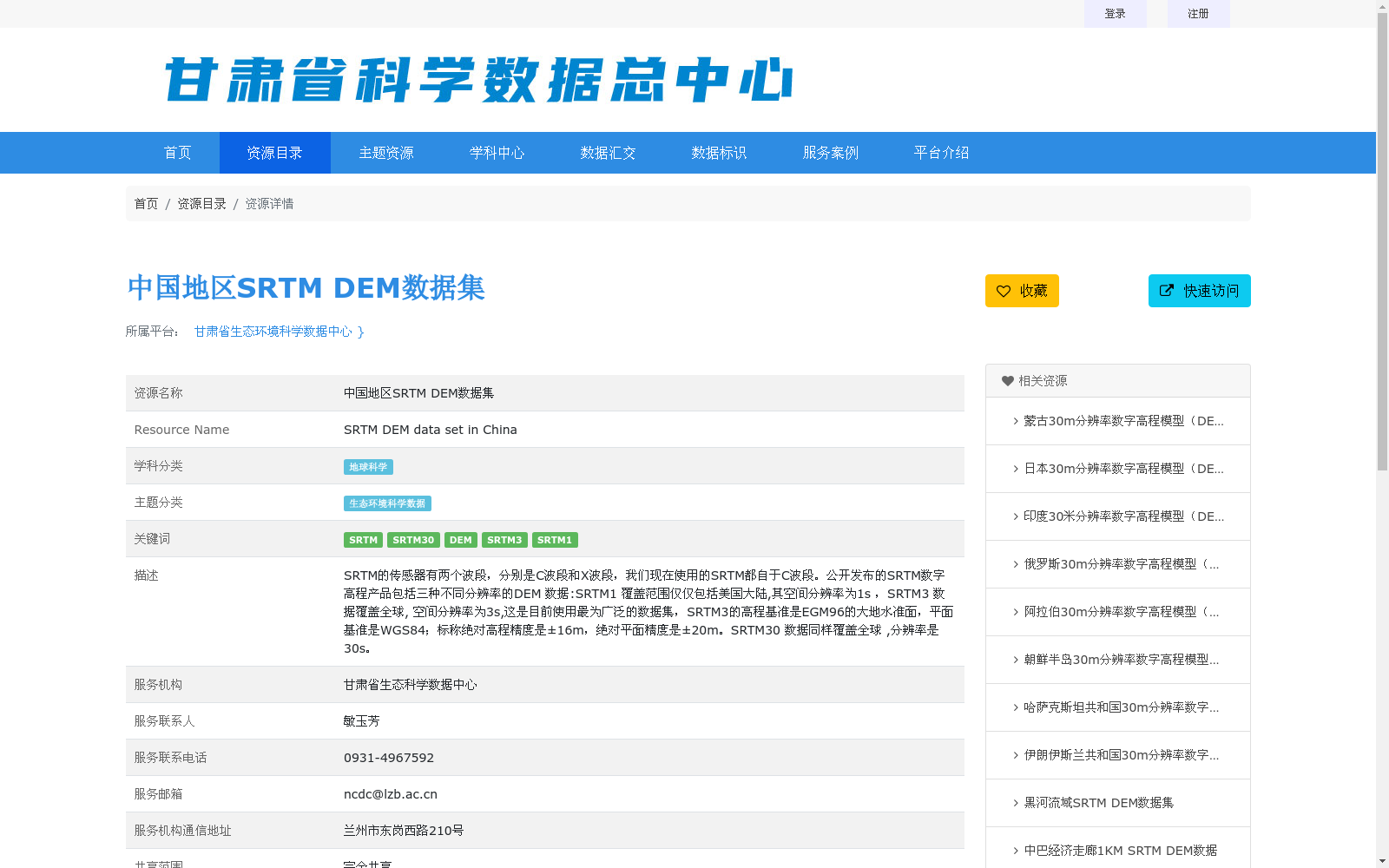The image size is (1389, 868).
Task: Open 平台介绍 in the navigation bar
Action: 942,153
